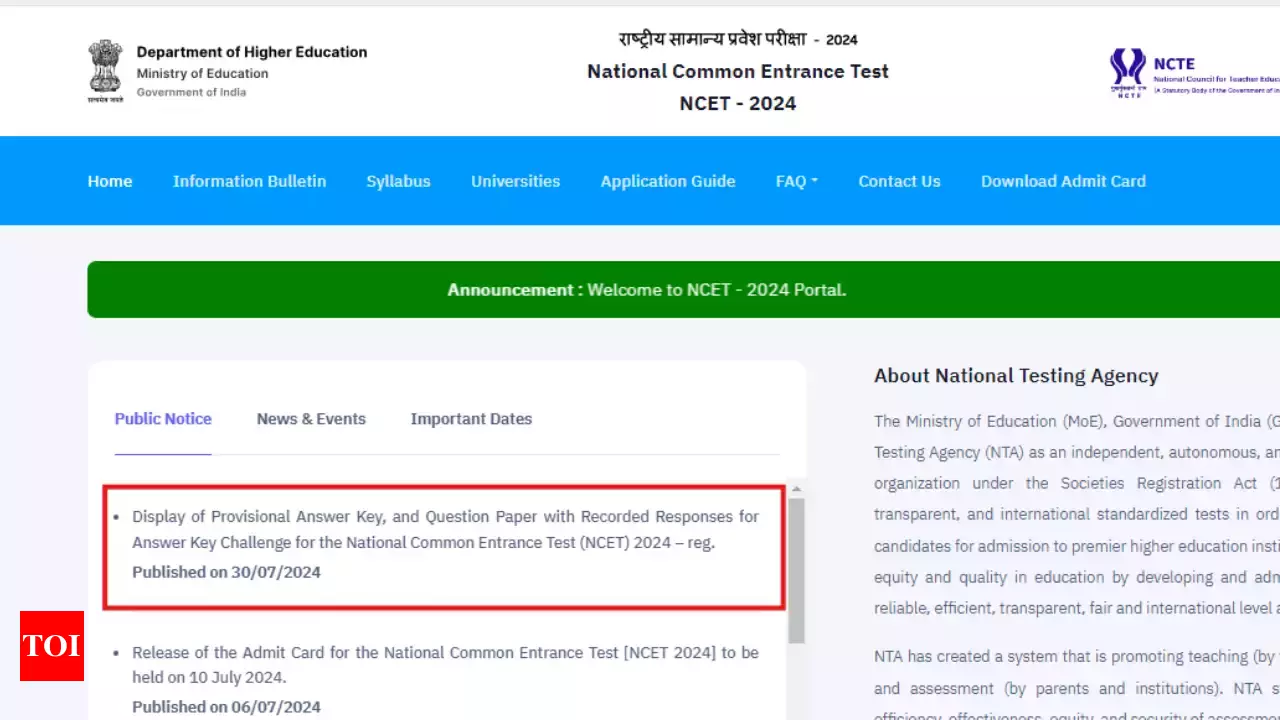Select the Public Notice tab

click(163, 419)
